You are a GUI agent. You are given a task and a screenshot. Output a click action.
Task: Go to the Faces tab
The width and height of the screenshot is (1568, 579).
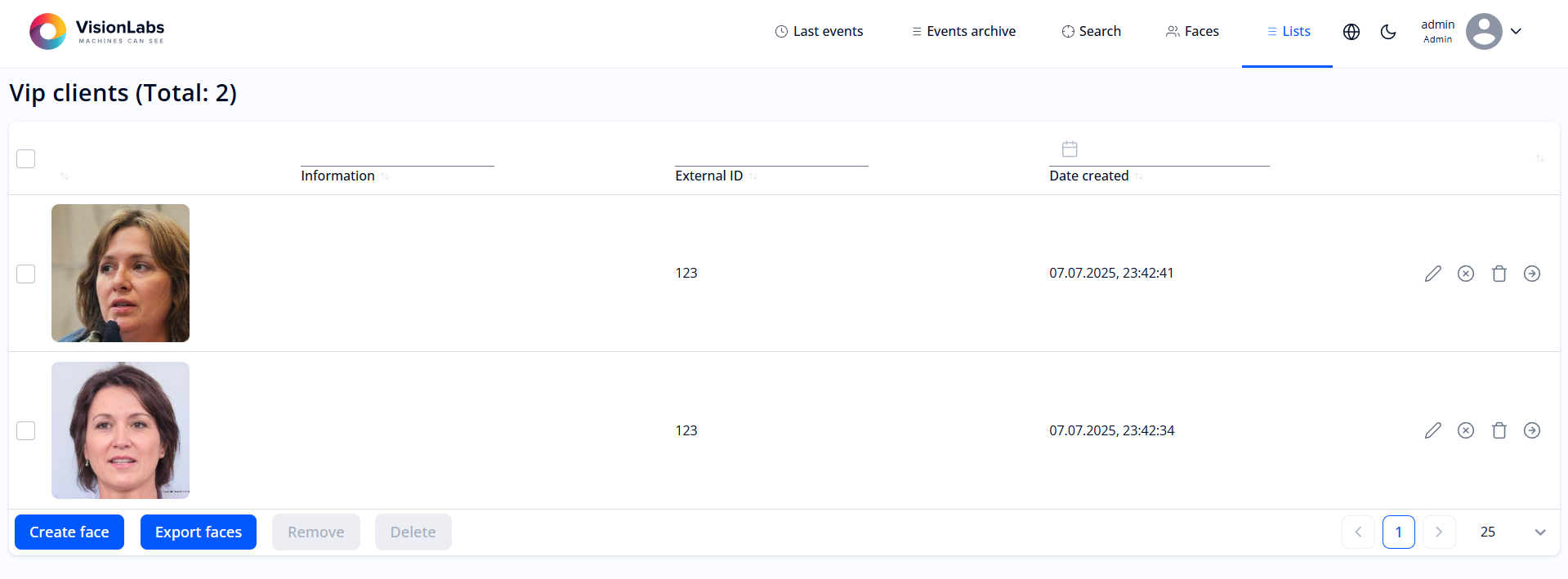click(1192, 32)
